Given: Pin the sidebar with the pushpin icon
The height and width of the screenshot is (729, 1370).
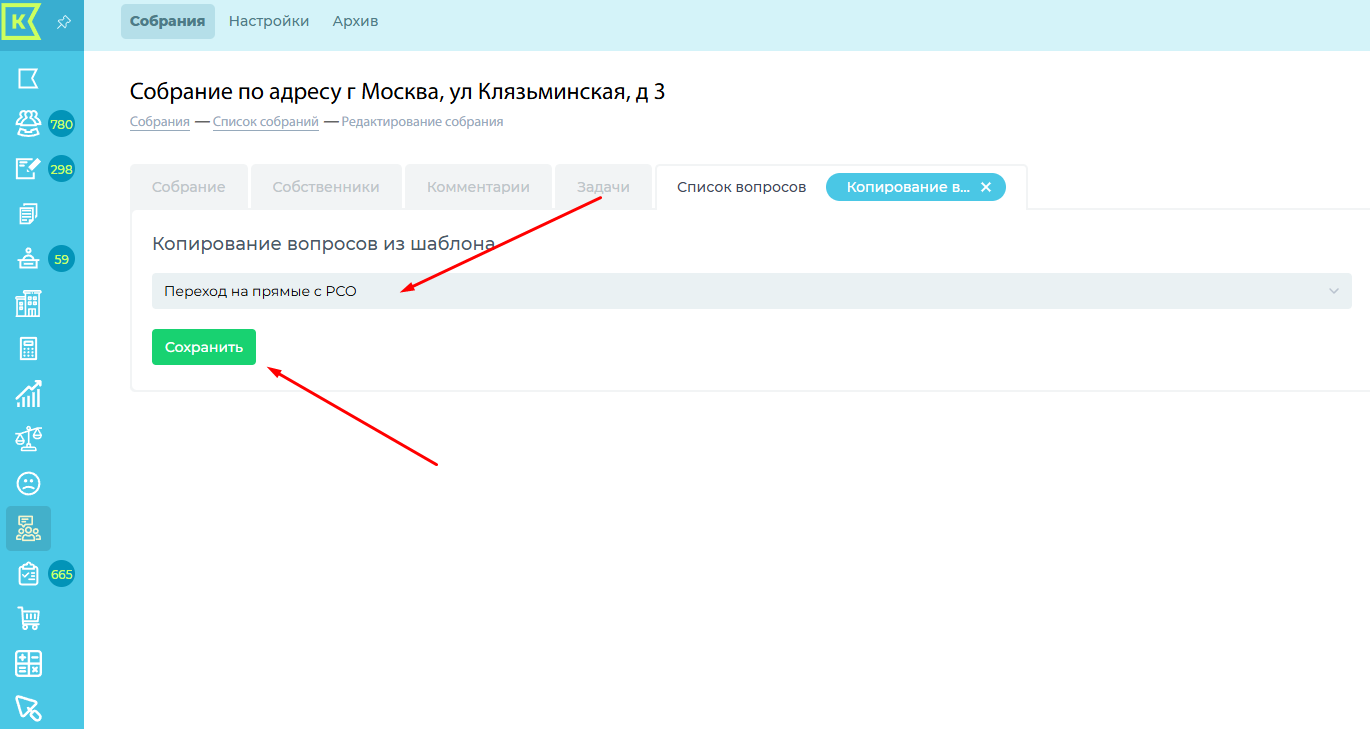Looking at the screenshot, I should [63, 22].
